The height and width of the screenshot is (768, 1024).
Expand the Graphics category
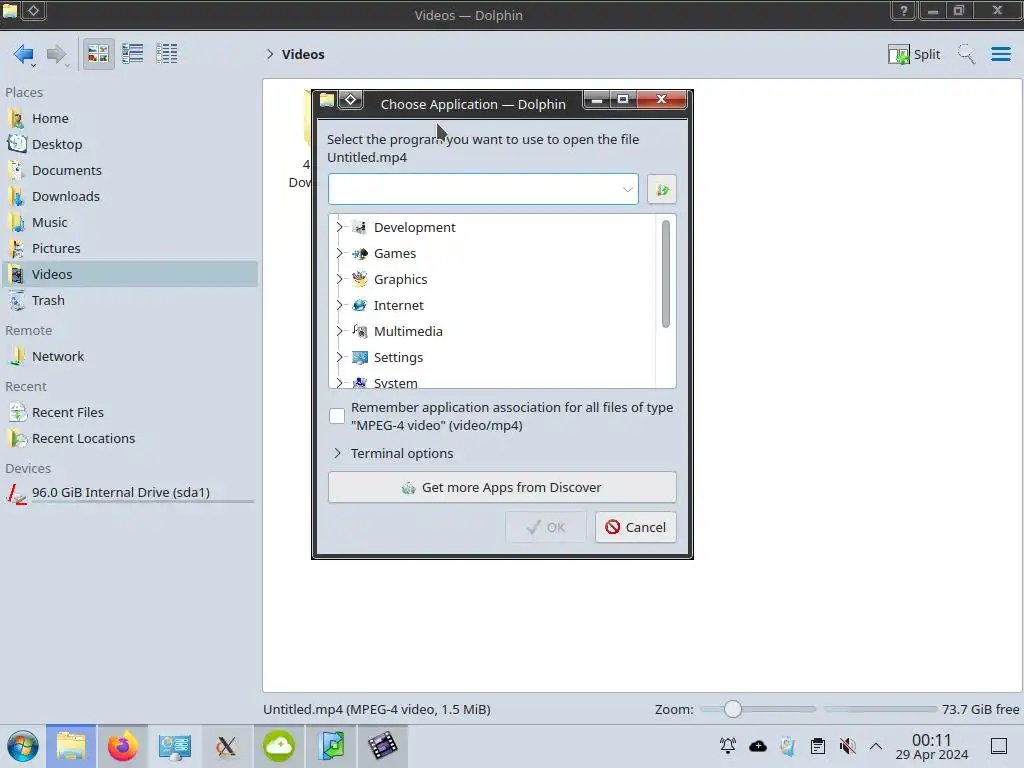pos(339,280)
